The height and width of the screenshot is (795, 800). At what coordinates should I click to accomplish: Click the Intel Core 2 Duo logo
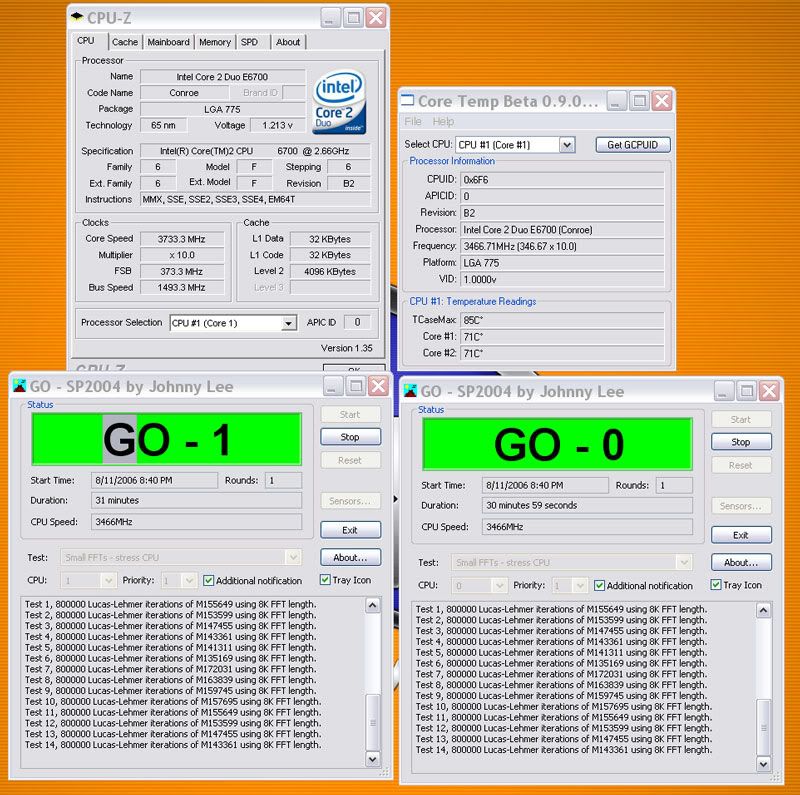[339, 102]
